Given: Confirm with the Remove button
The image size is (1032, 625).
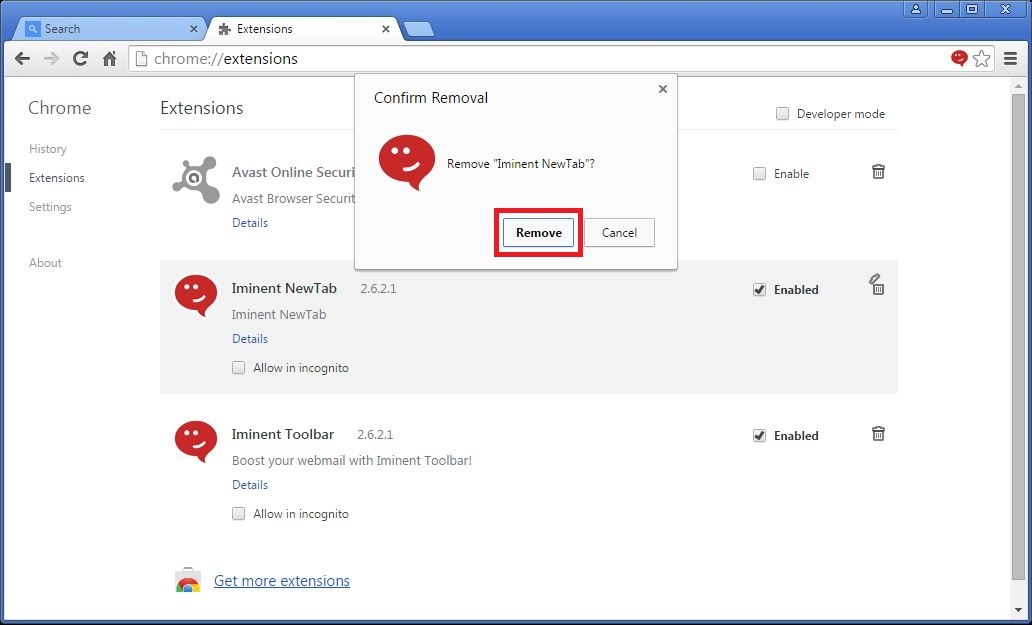Looking at the screenshot, I should [x=538, y=233].
